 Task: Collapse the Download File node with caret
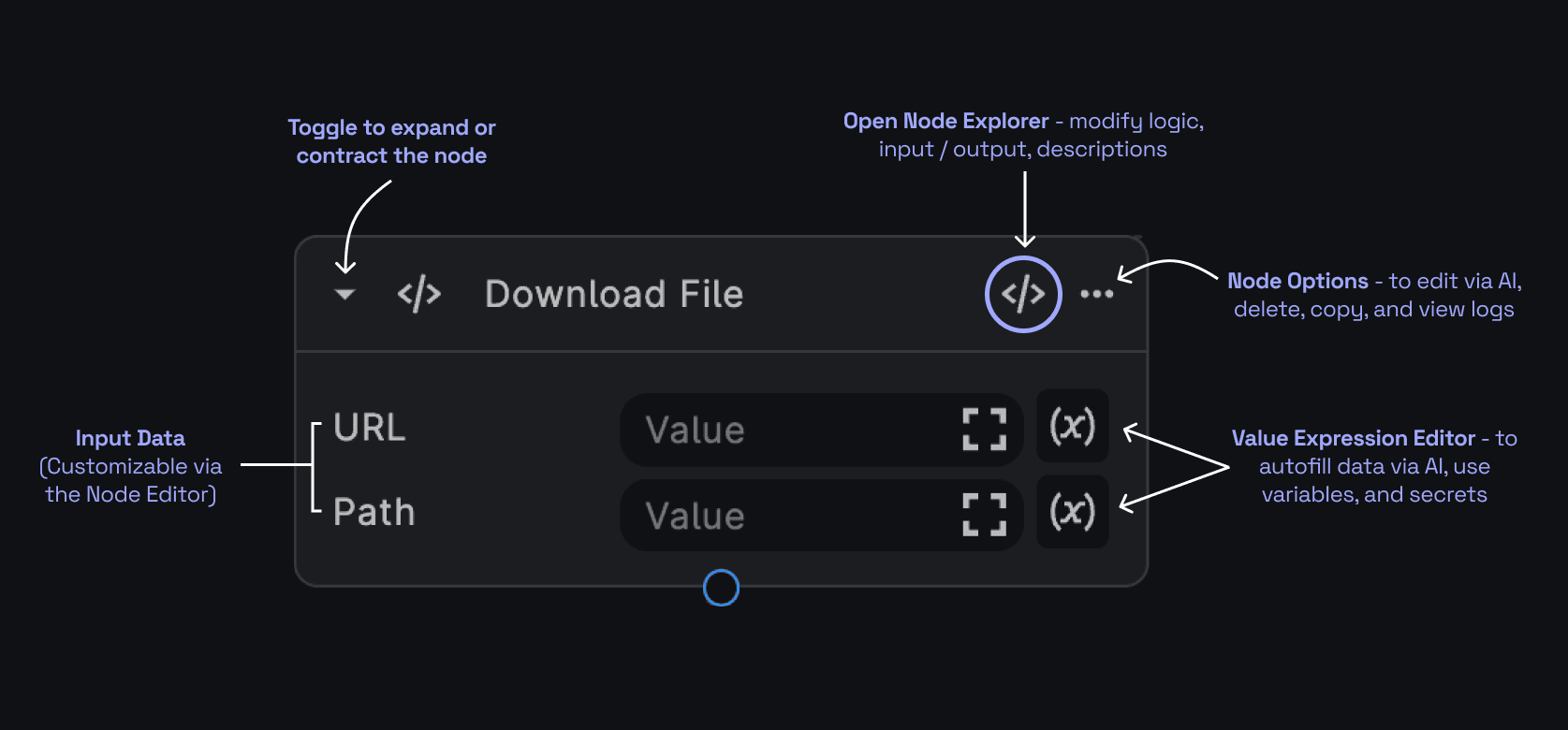click(x=344, y=295)
